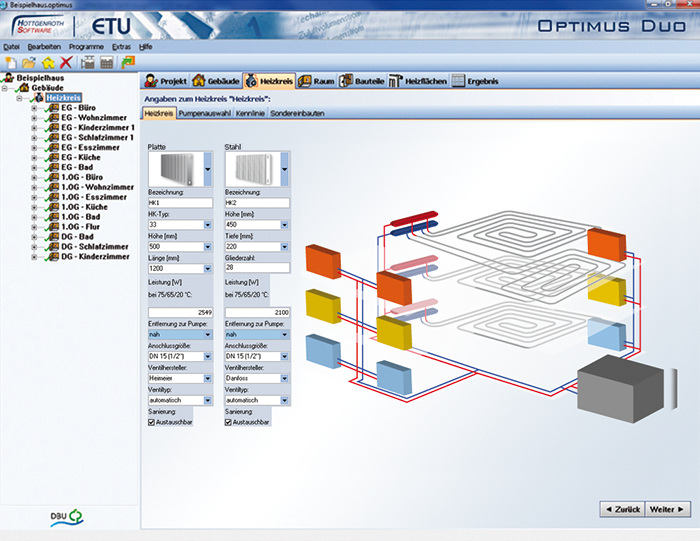Click the Gebäude house icon in tree
700x541 pixels.
24,87
